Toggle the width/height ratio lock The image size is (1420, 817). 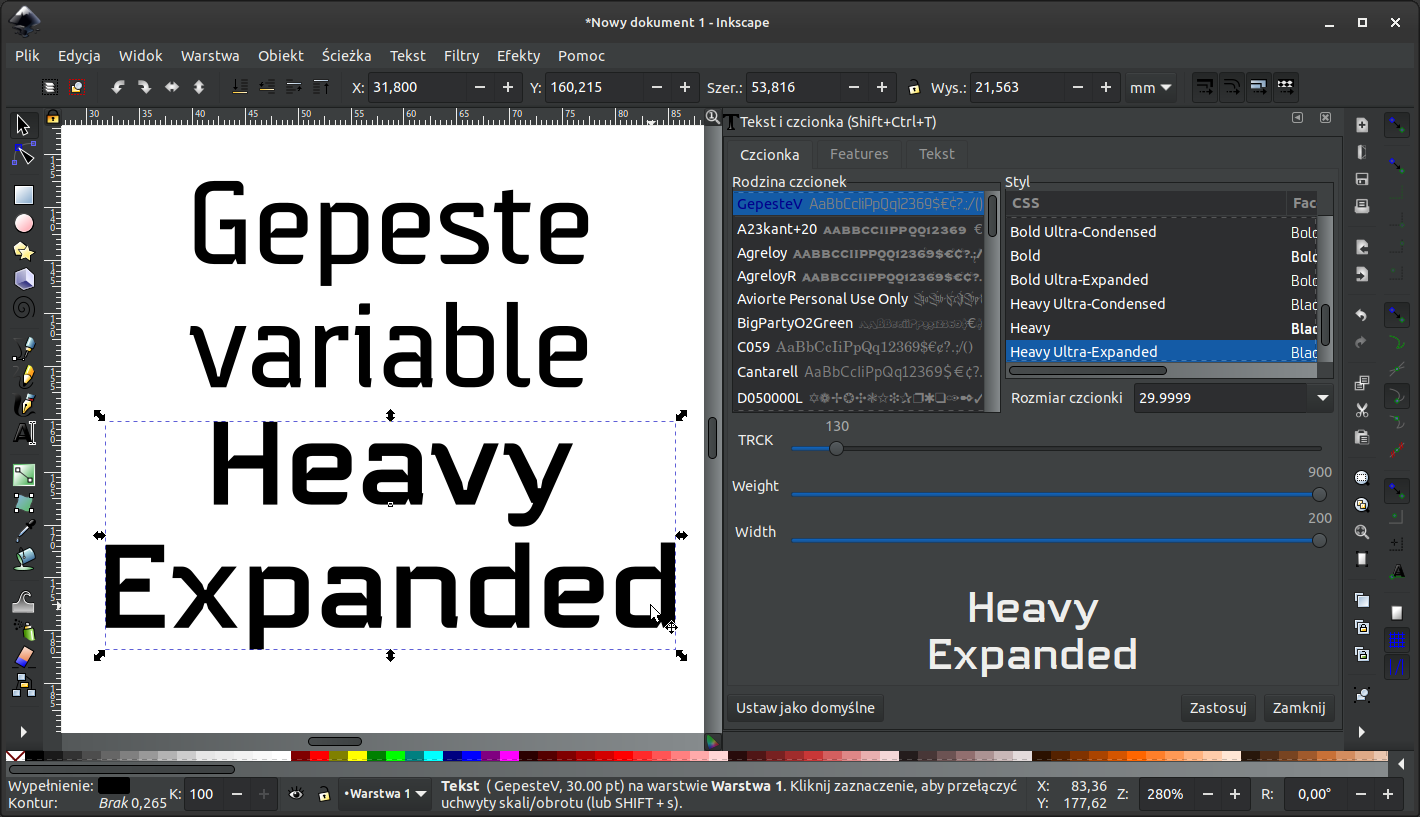tap(913, 88)
